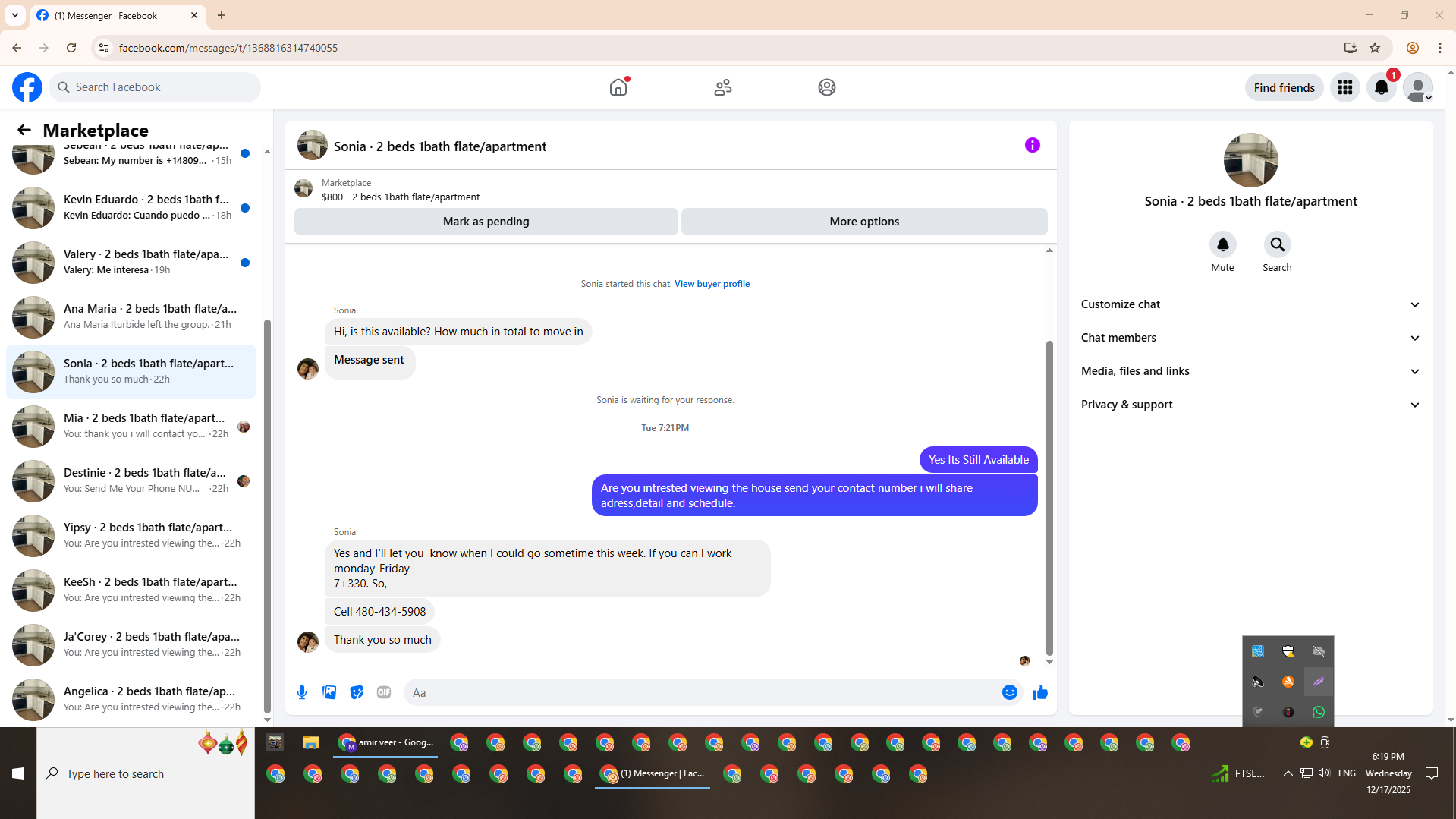Go to the Home feed icon
The height and width of the screenshot is (819, 1456).
[x=618, y=87]
